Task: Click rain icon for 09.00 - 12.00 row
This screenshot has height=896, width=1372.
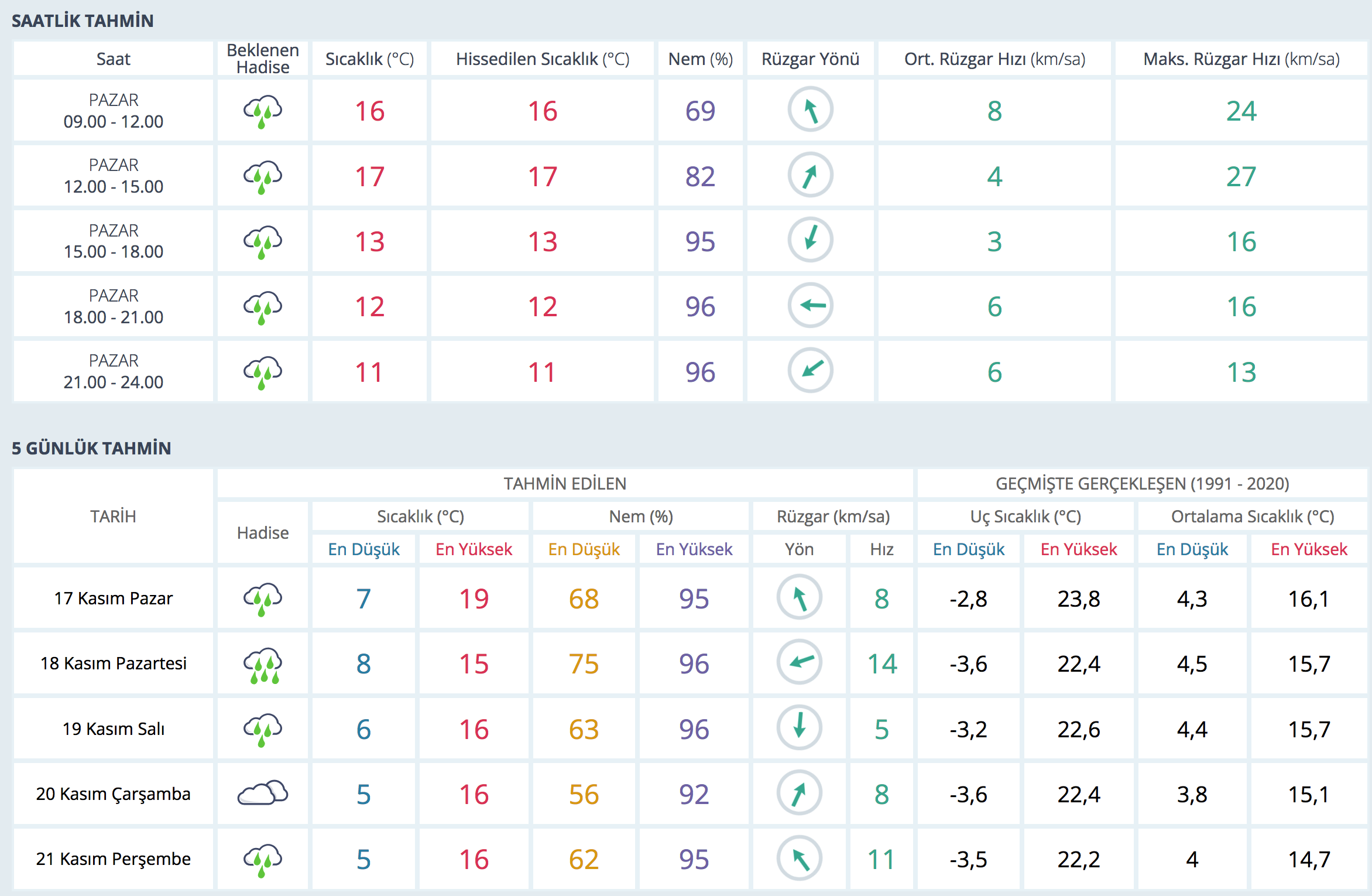Action: pyautogui.click(x=263, y=111)
